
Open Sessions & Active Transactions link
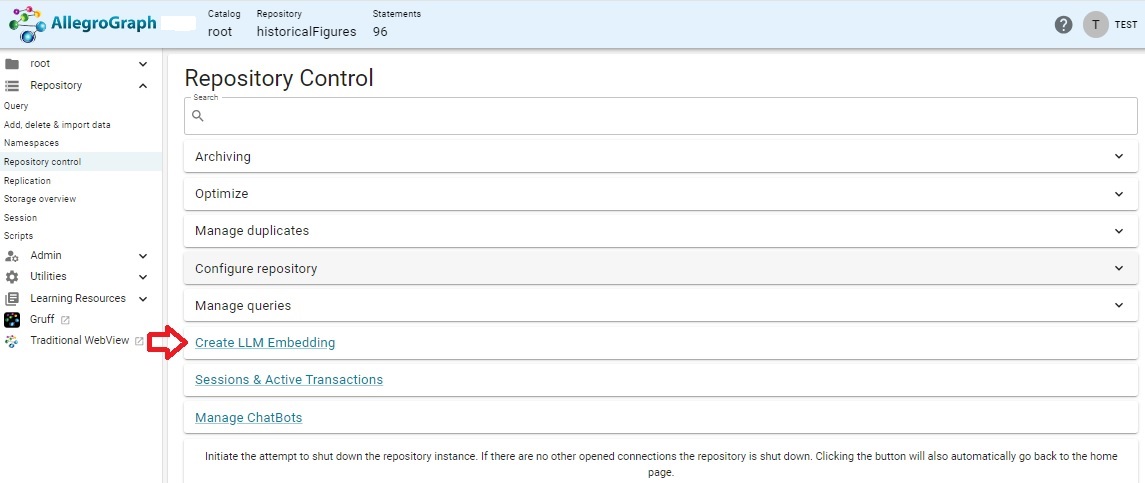[x=289, y=380]
